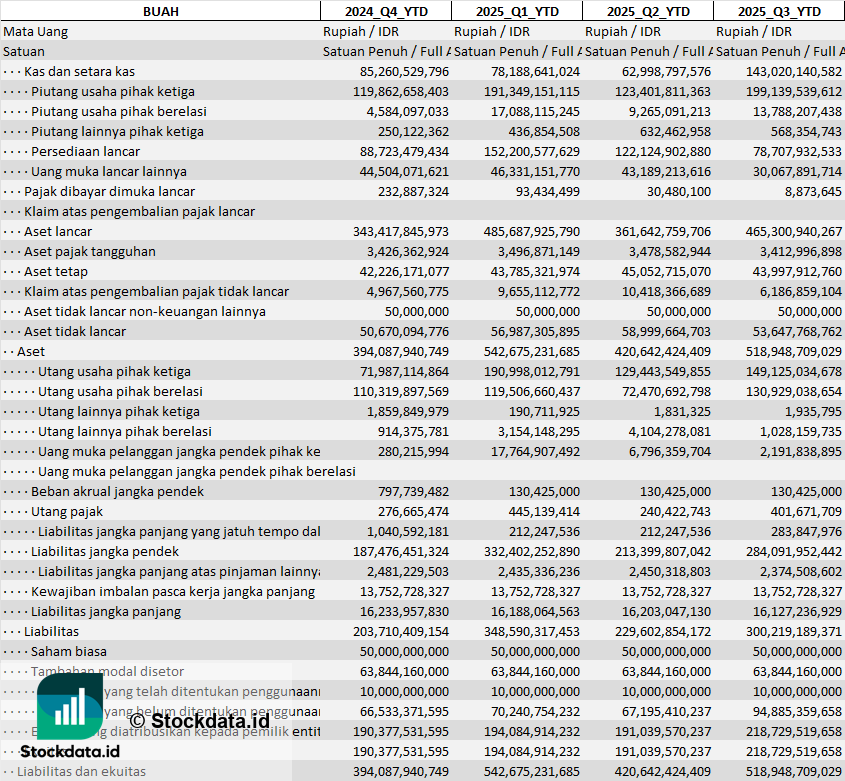Click the © Stockdata.id watermark text
This screenshot has height=781, width=845.
[199, 718]
